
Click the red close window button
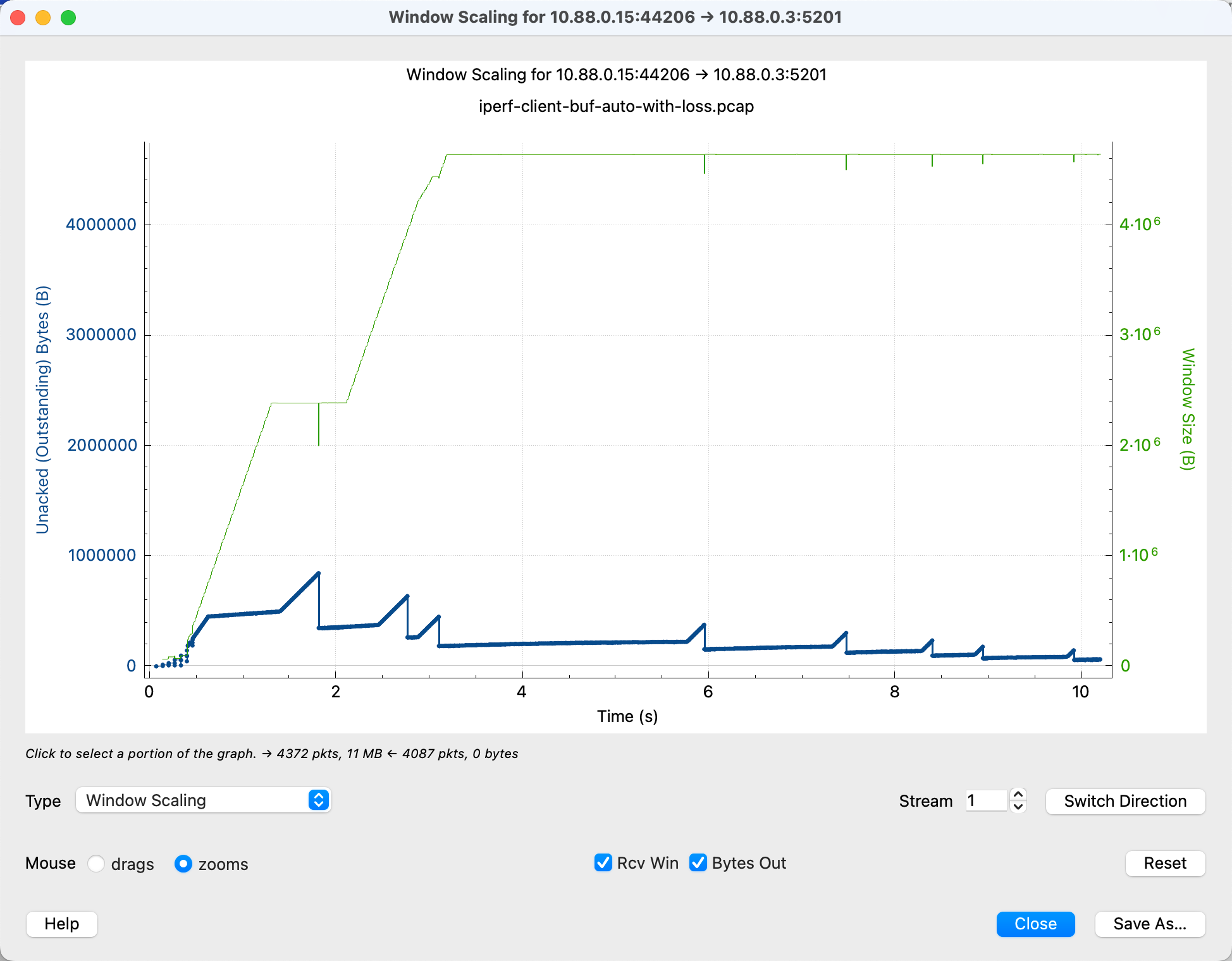point(18,18)
